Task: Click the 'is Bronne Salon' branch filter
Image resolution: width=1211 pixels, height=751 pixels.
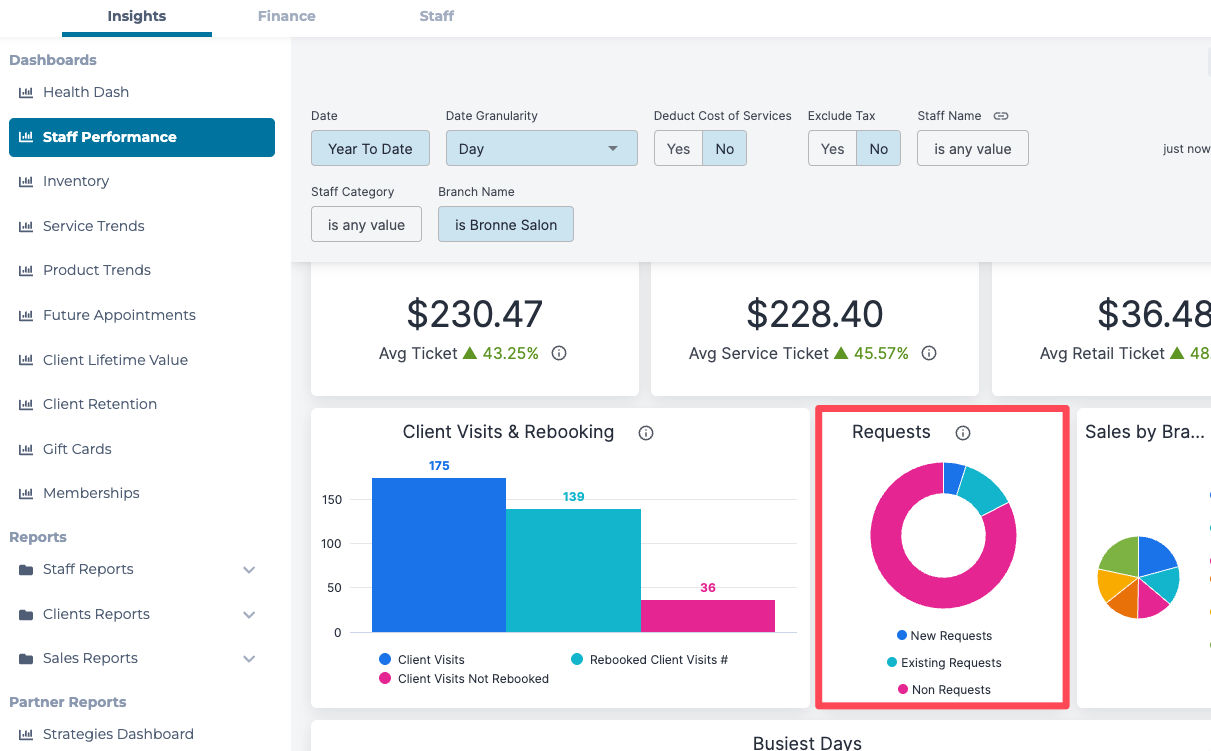Action: 505,225
